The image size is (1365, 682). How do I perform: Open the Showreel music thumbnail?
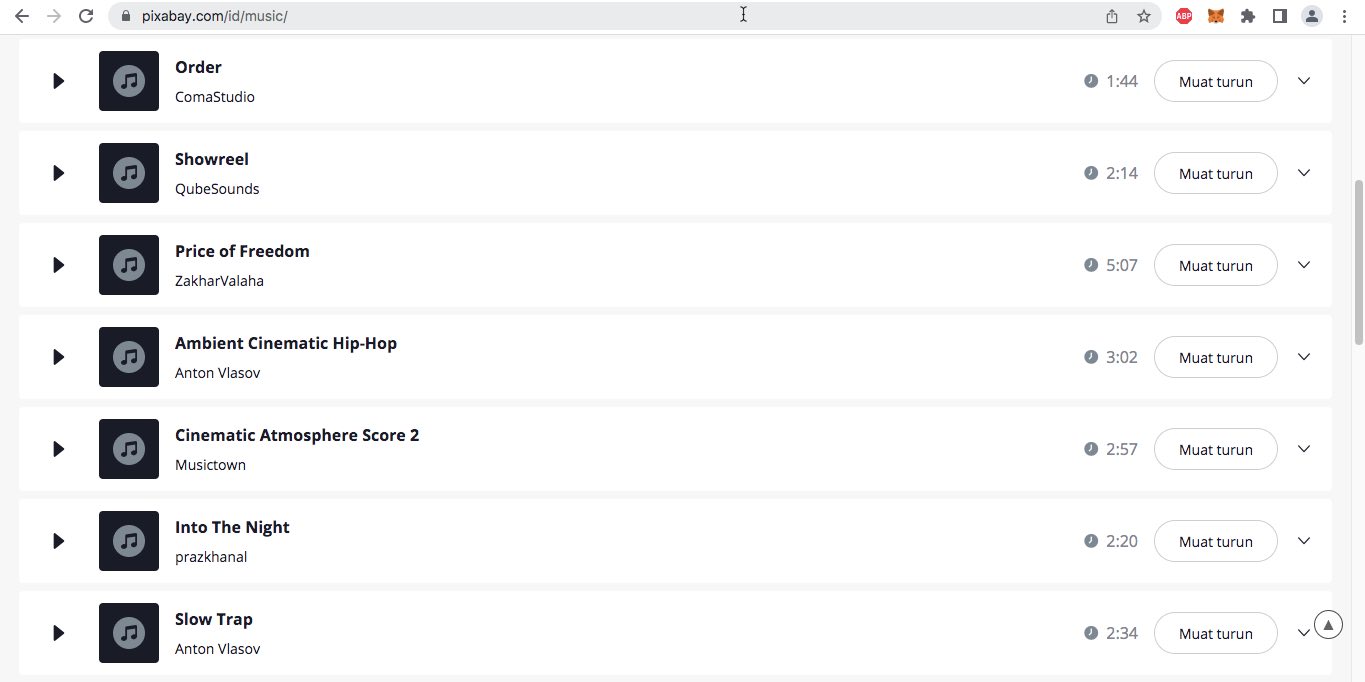point(129,173)
